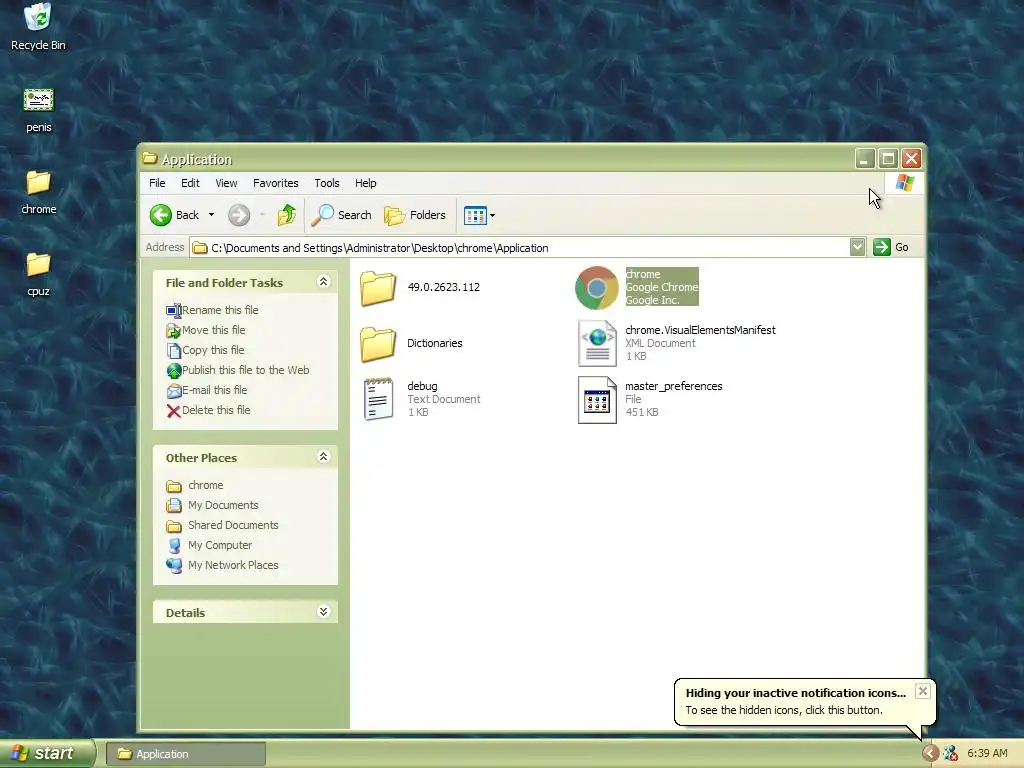The height and width of the screenshot is (768, 1024).
Task: Go up one folder level
Action: pos(286,215)
